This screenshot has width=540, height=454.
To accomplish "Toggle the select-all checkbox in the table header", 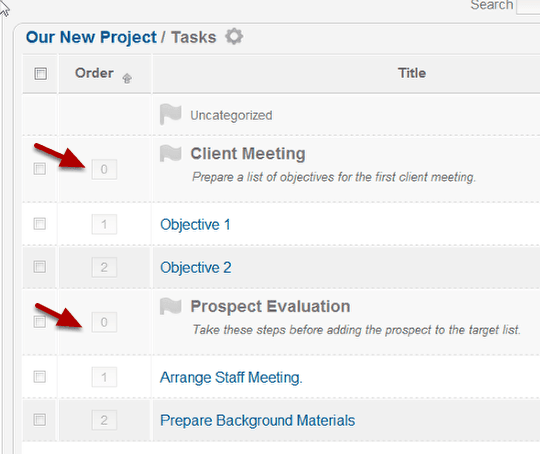I will click(x=41, y=73).
